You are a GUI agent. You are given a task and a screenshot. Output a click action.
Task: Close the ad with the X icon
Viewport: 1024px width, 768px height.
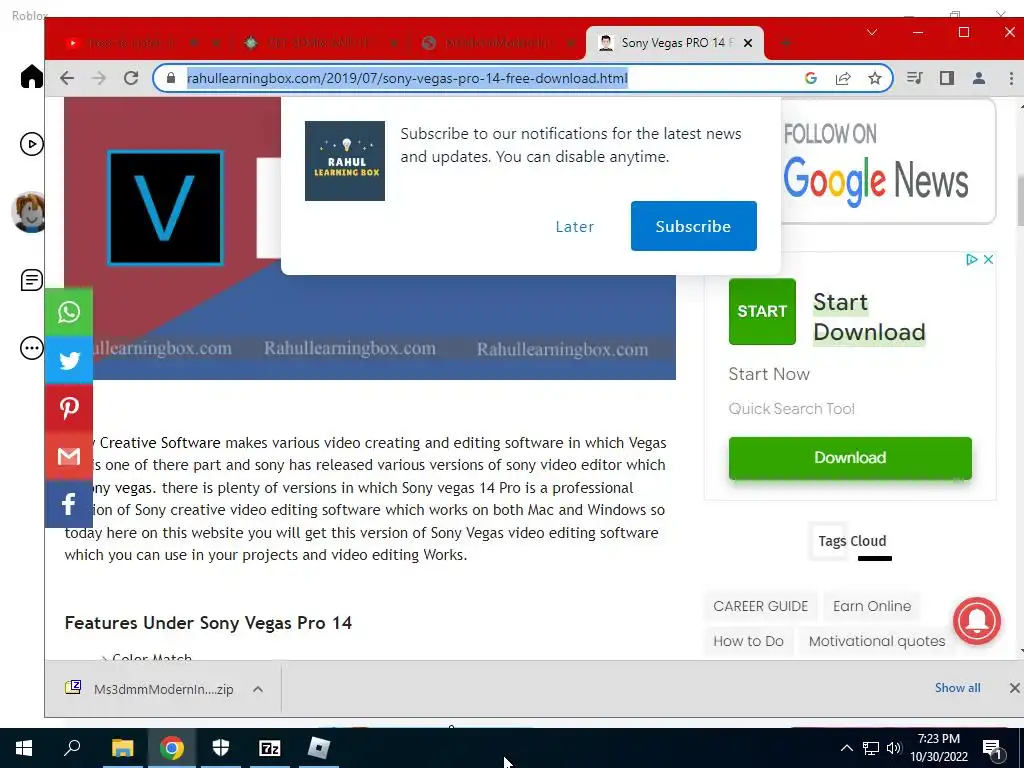tap(988, 259)
